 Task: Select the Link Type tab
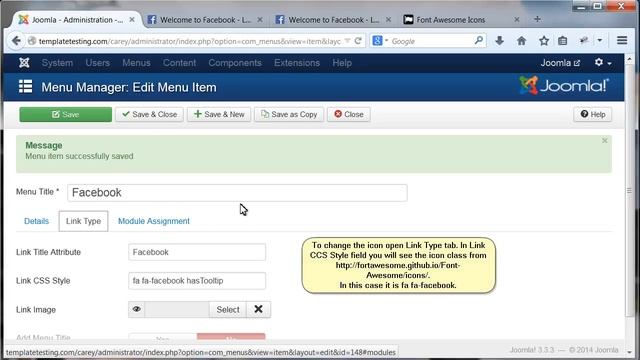(83, 221)
